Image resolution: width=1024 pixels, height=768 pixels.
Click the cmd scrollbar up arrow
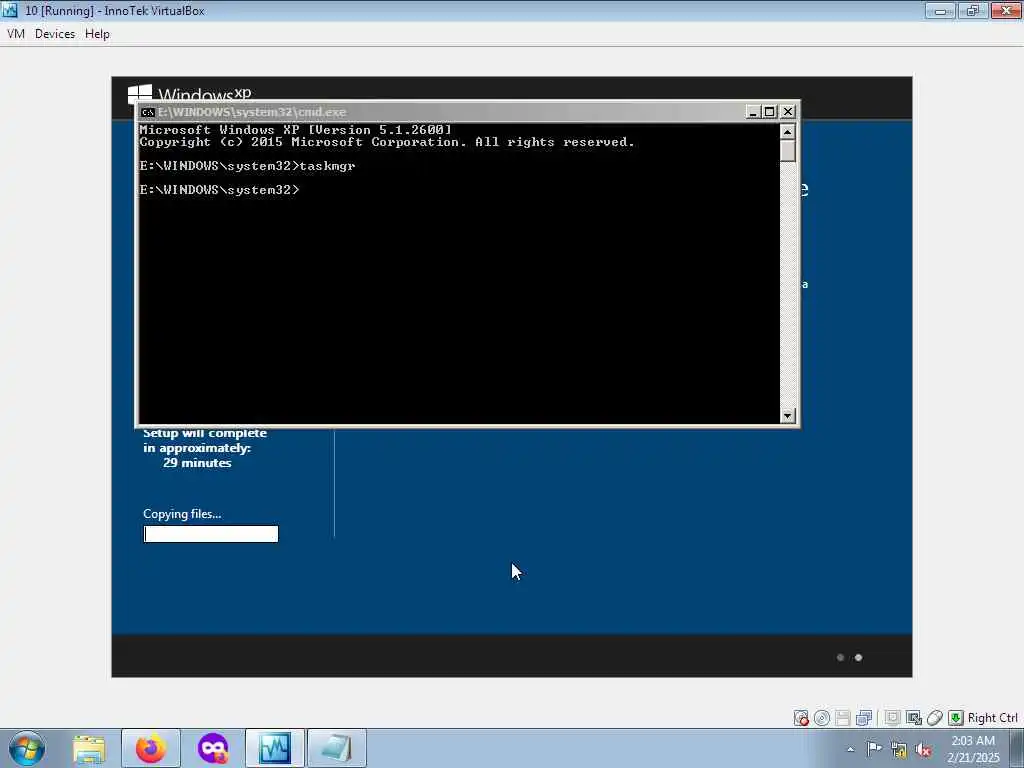click(788, 132)
